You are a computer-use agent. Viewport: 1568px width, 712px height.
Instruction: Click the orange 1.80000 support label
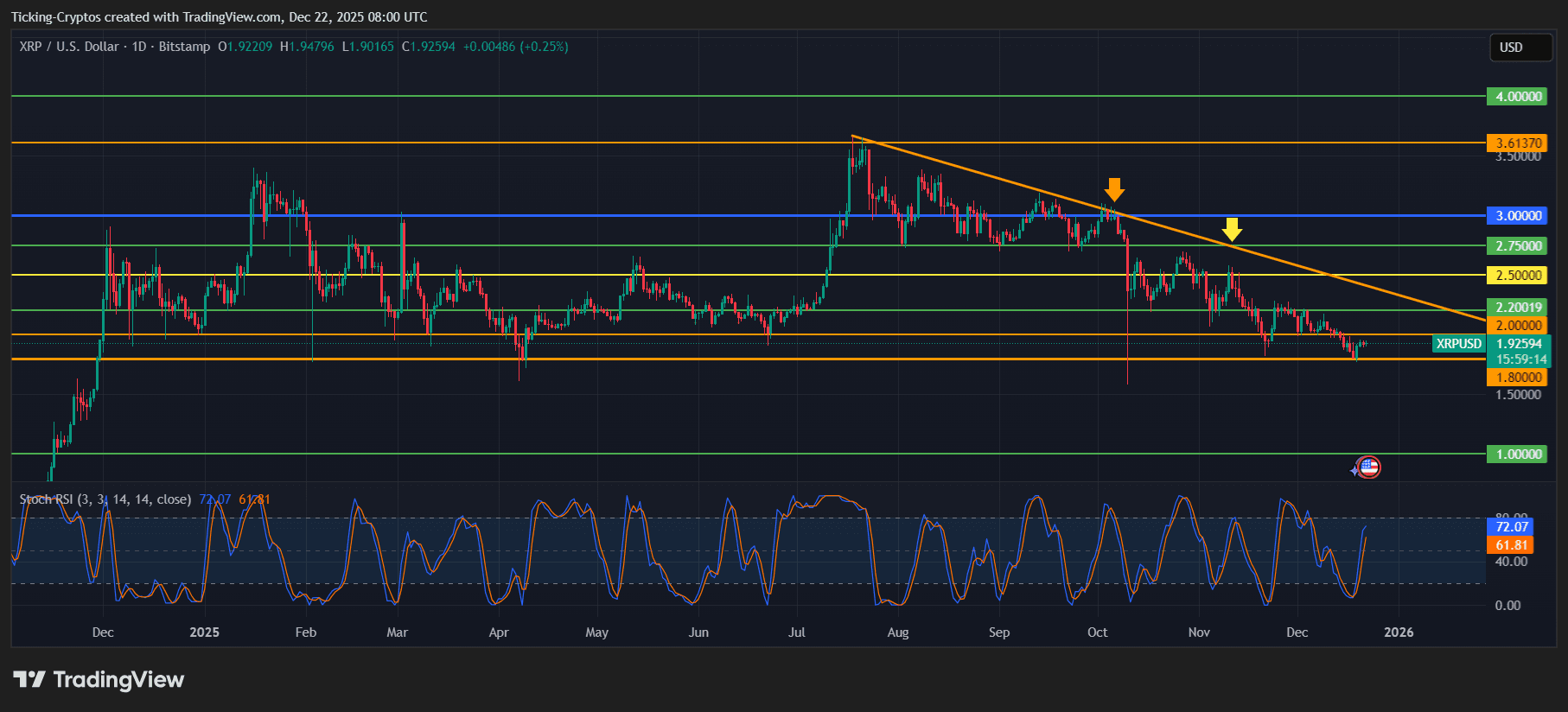(1518, 378)
